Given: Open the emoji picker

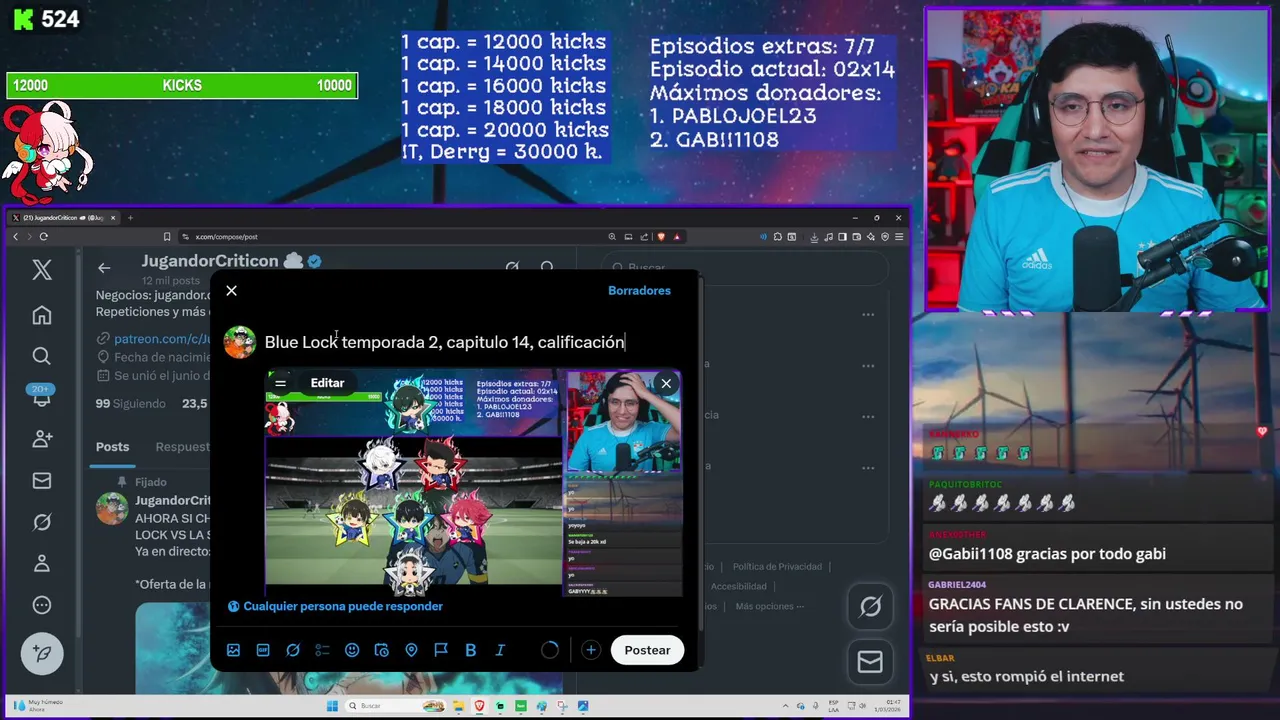Looking at the screenshot, I should [352, 650].
